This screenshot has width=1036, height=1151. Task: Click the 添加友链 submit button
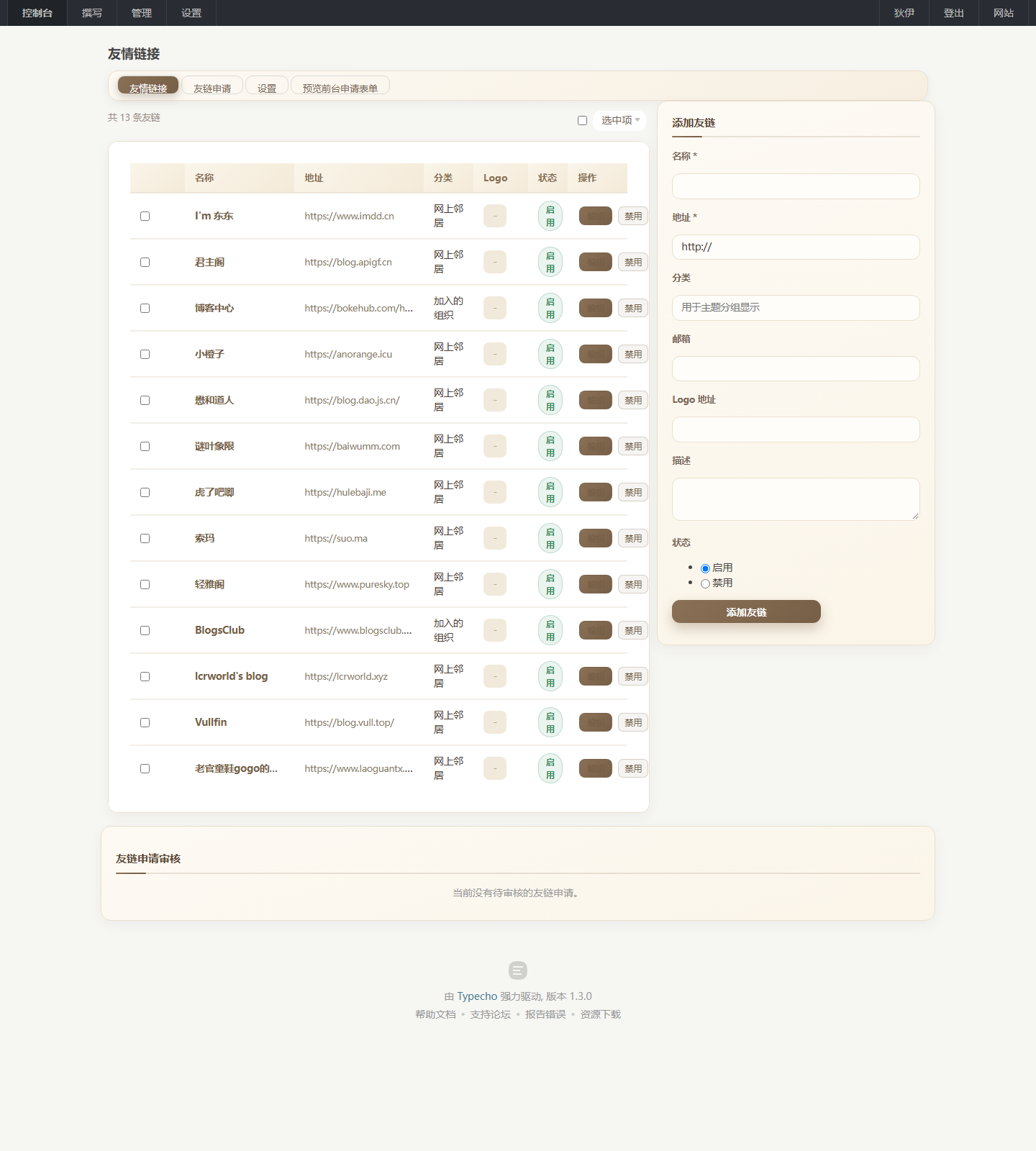pos(746,611)
